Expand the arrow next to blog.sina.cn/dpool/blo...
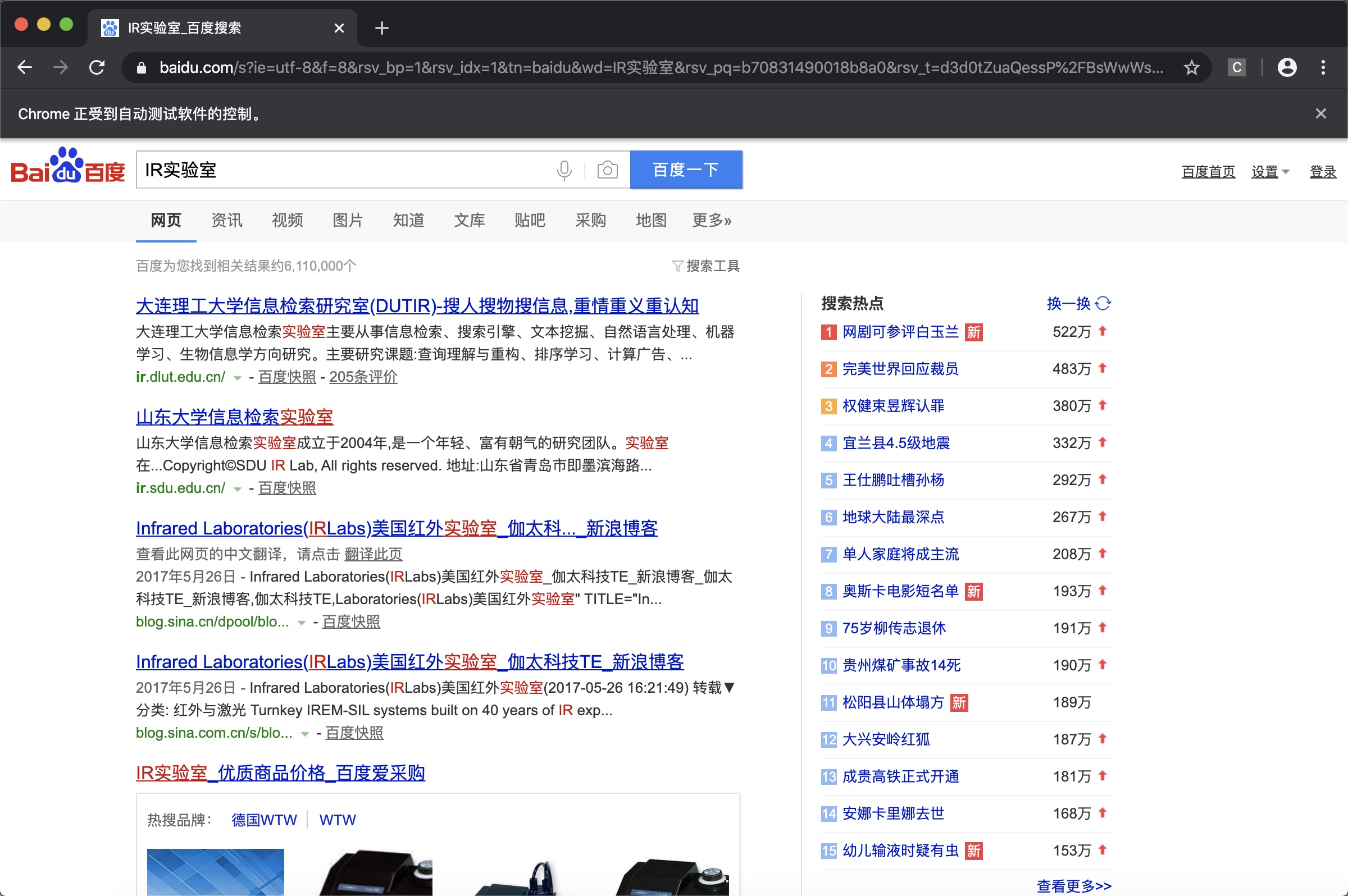The image size is (1348, 896). (301, 623)
